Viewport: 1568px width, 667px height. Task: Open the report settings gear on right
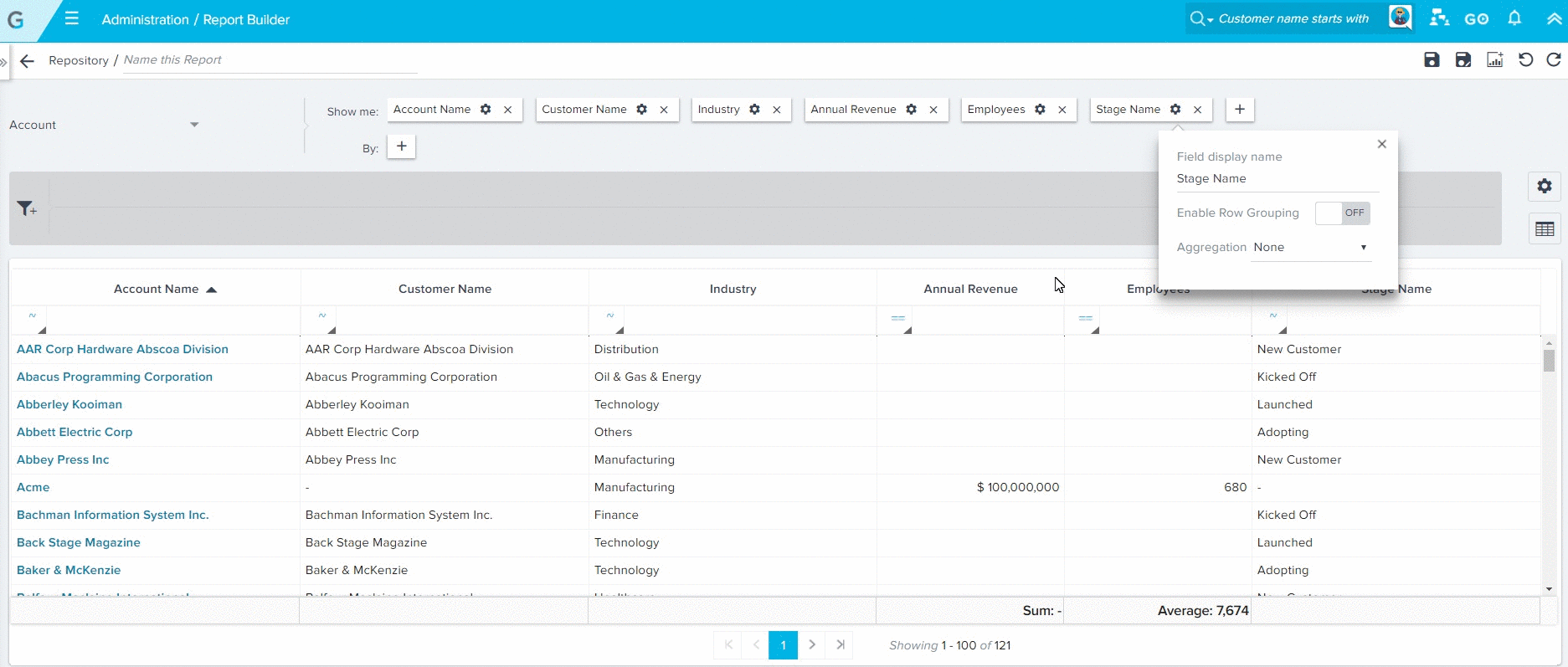(x=1545, y=186)
